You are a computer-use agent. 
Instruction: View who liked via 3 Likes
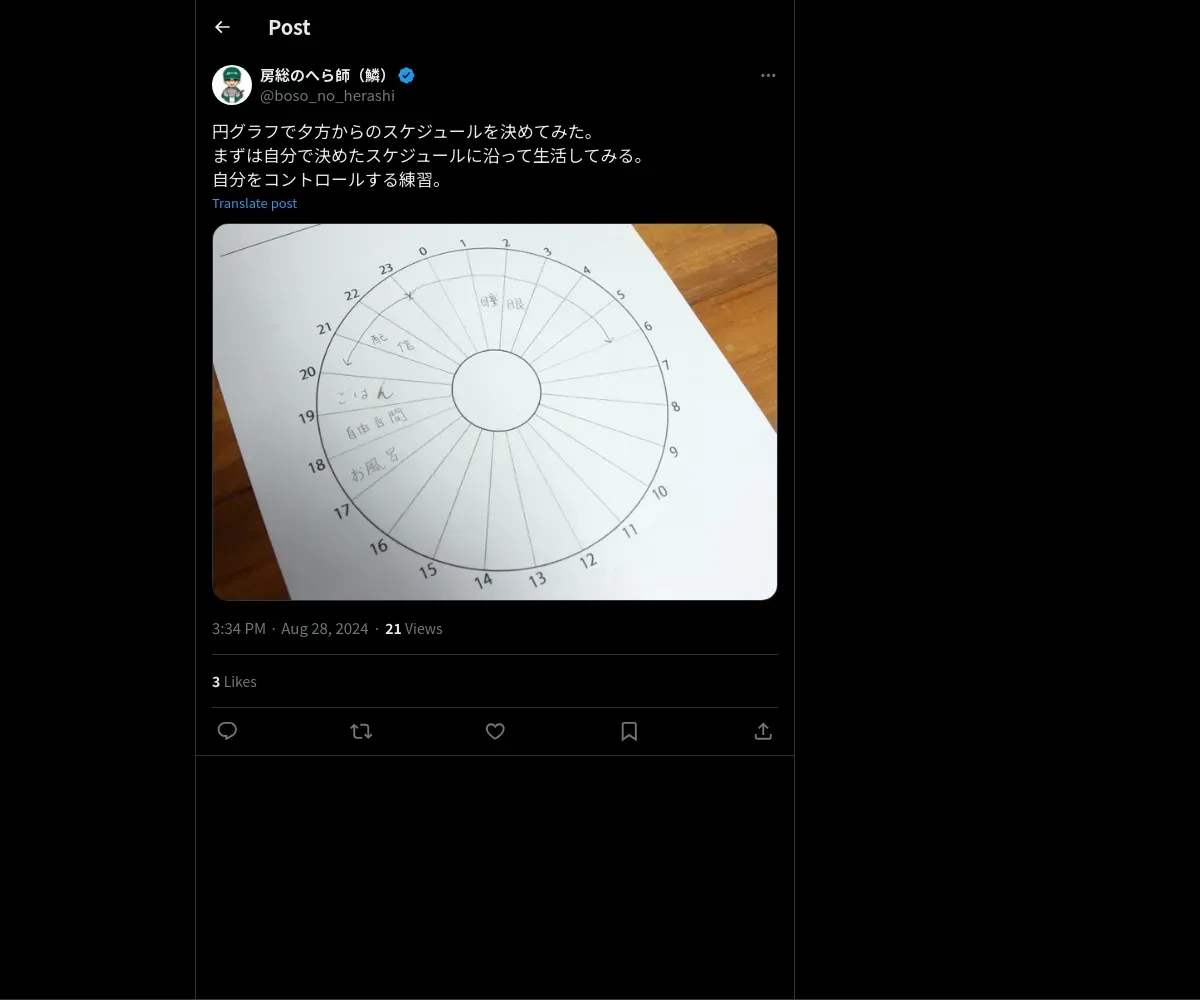(234, 681)
